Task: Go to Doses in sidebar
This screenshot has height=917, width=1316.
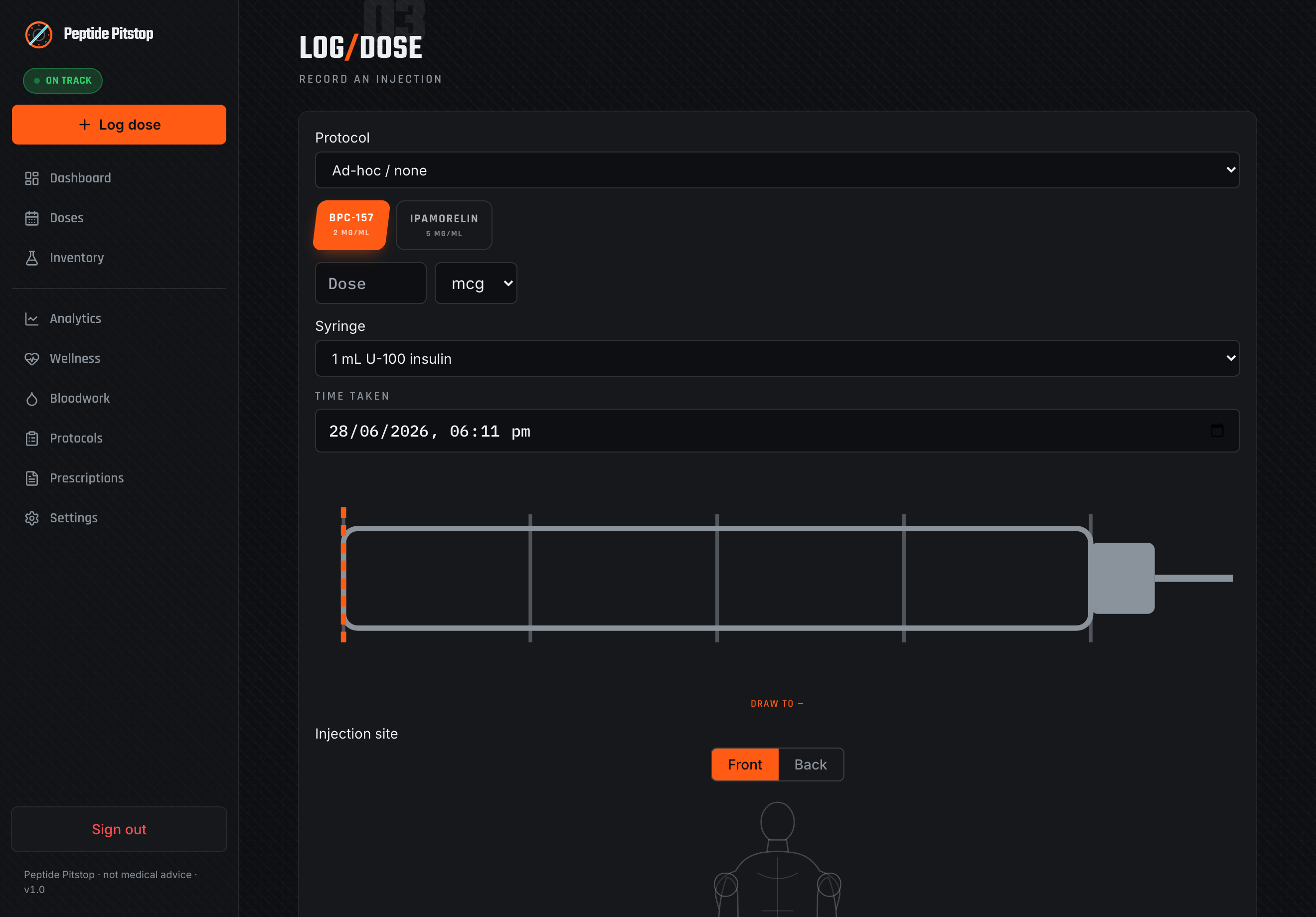Action: coord(119,218)
